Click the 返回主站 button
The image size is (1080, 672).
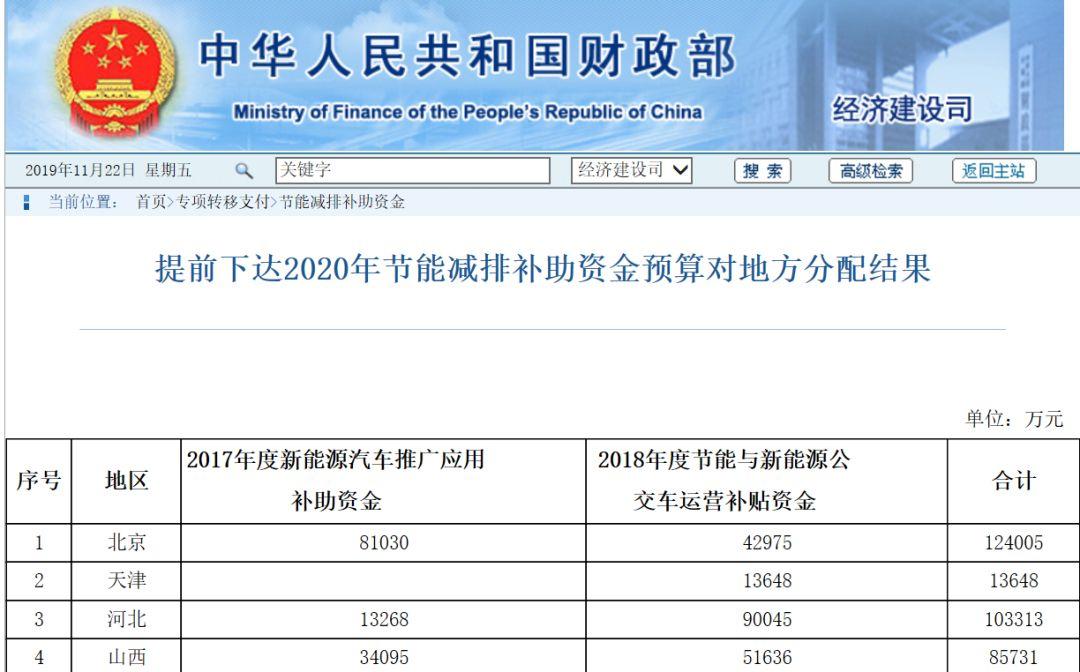[x=994, y=171]
